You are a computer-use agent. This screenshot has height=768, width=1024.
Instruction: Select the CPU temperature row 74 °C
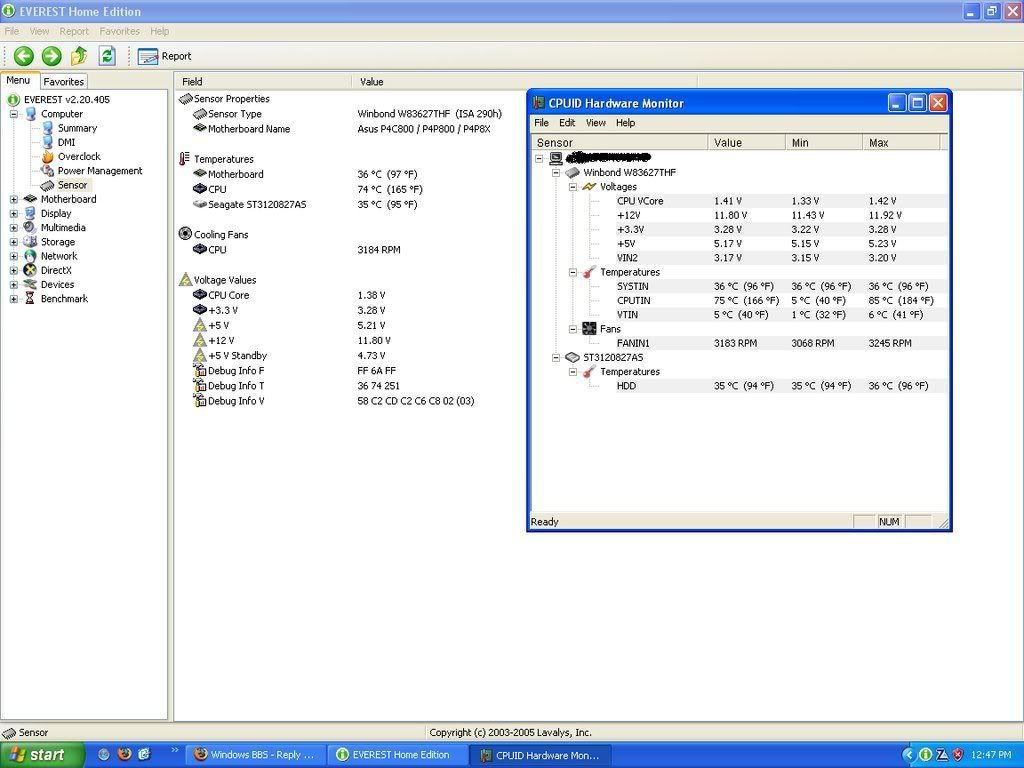[x=307, y=189]
